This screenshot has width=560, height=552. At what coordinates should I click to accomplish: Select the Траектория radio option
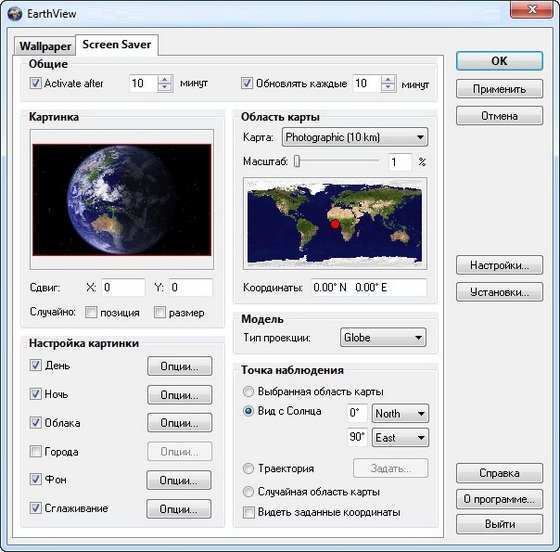point(248,468)
